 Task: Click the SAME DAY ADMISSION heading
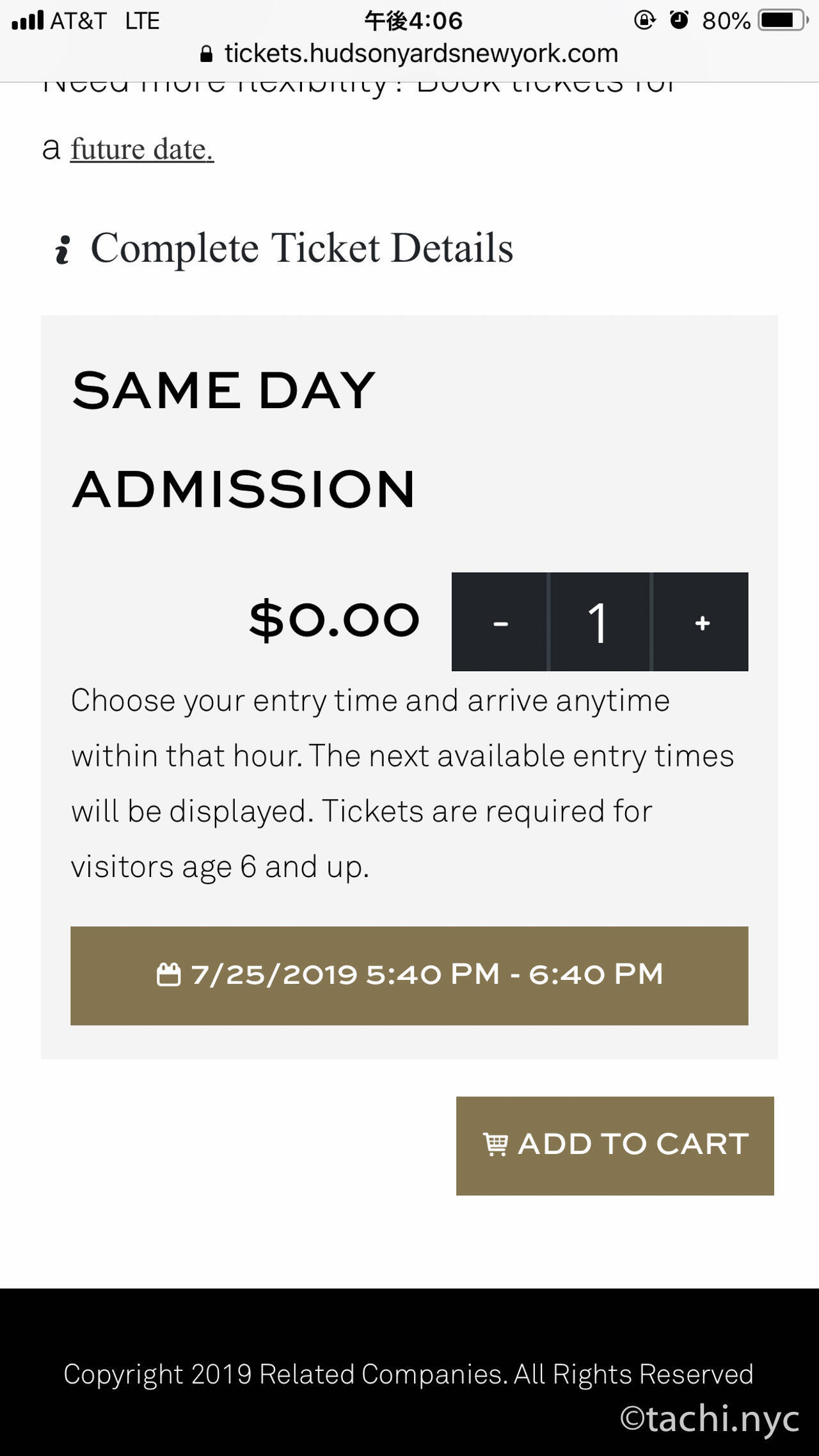[x=243, y=439]
